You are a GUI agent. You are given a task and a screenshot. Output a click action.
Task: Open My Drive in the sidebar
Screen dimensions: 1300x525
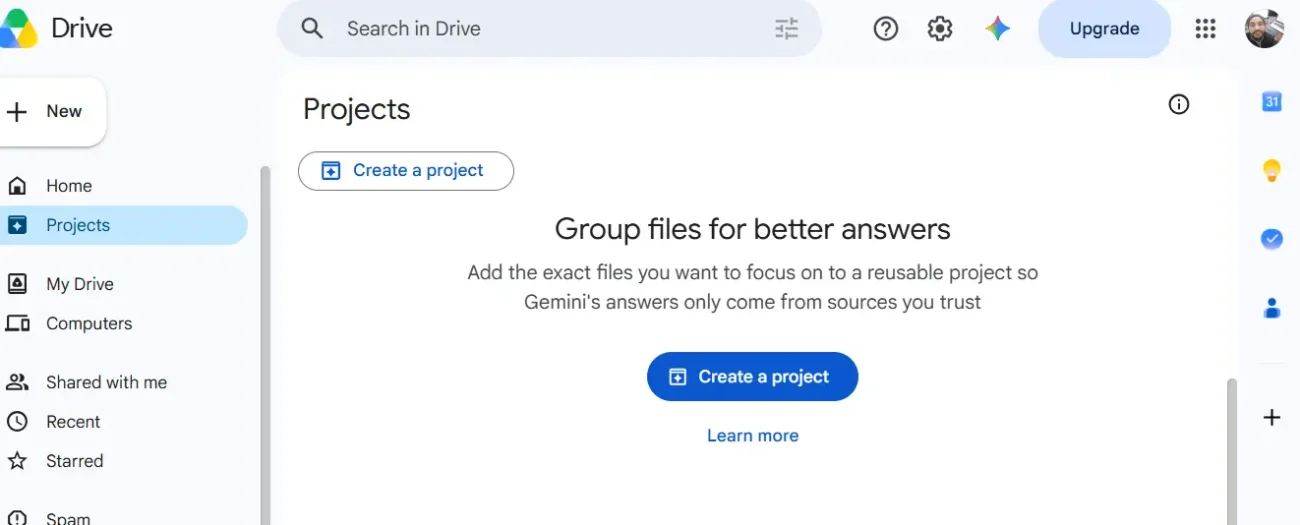[124, 284]
